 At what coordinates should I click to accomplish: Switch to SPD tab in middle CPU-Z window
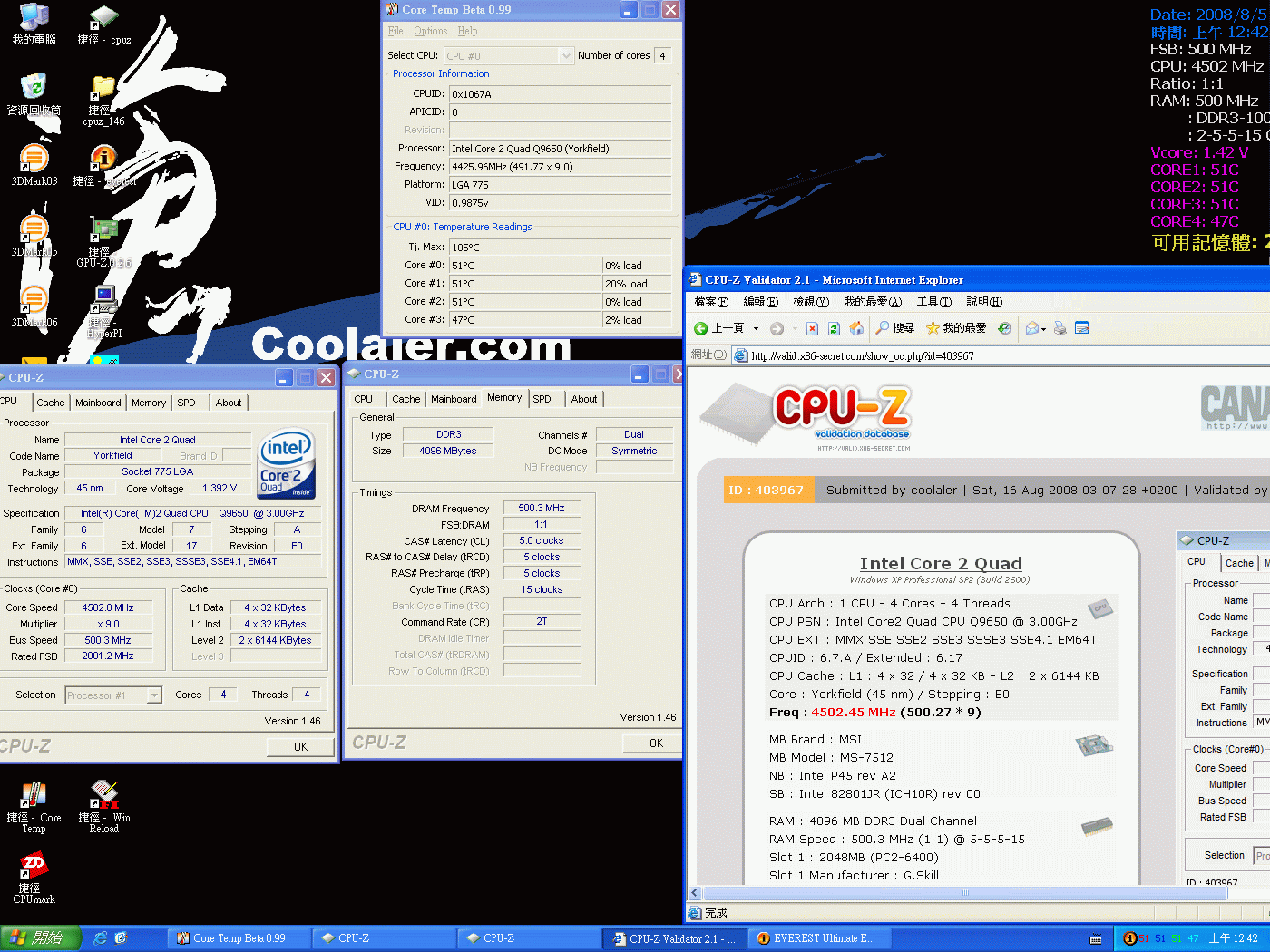click(542, 399)
